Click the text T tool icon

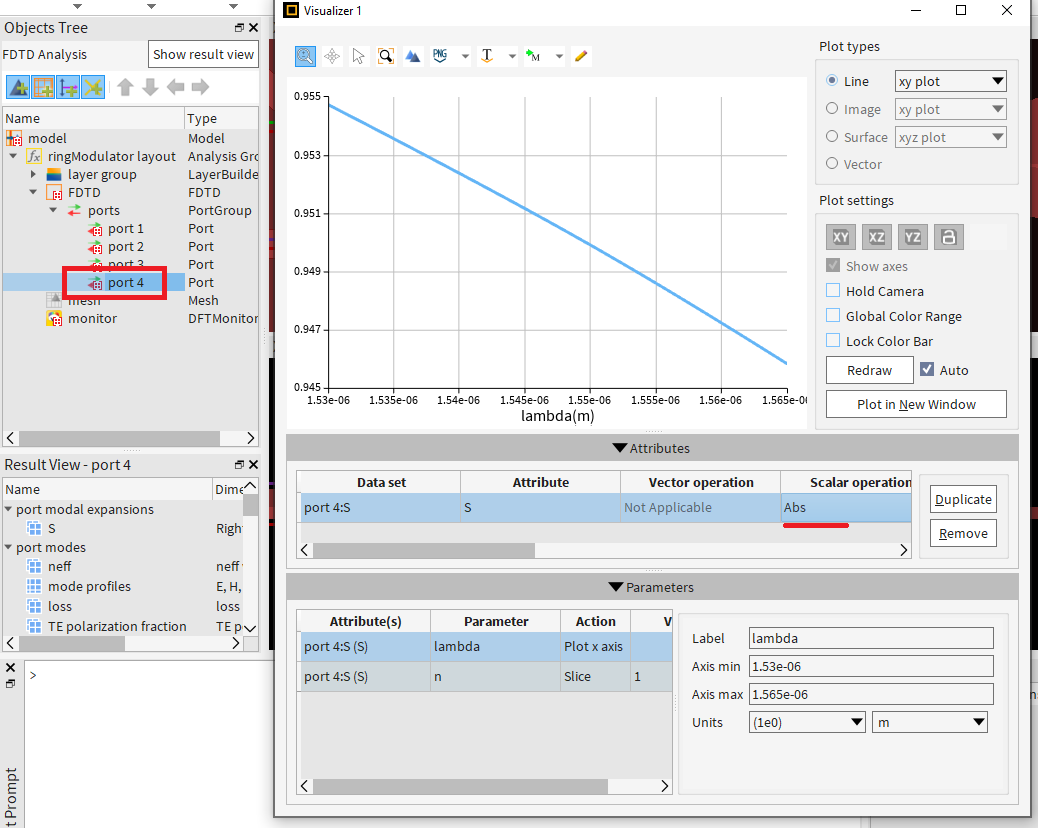click(487, 56)
